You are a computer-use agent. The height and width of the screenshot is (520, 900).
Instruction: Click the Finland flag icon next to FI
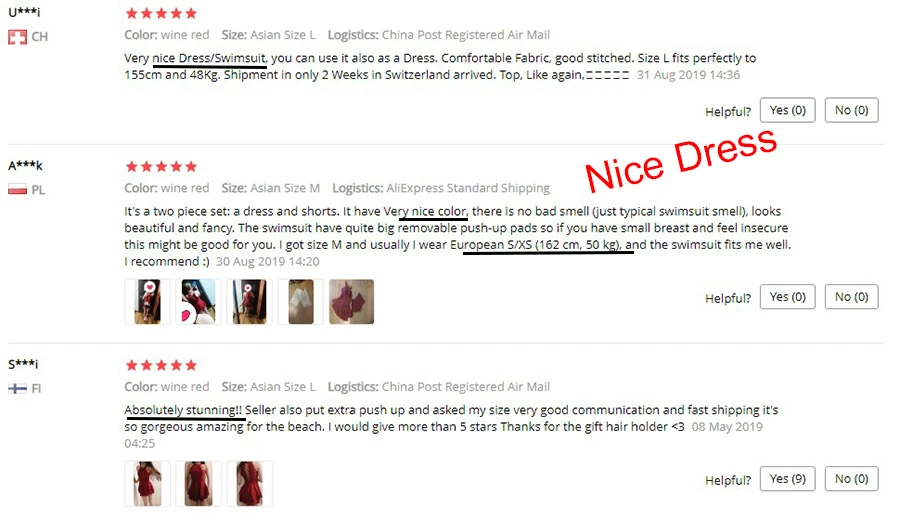[x=17, y=389]
